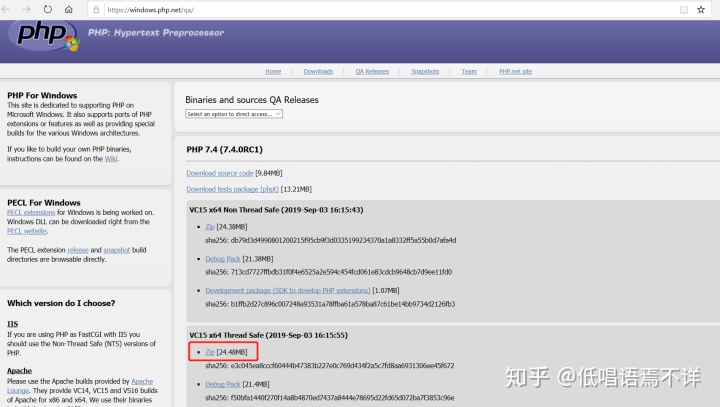Screen dimensions: 720x407
Task: Click the padlock site security icon
Action: [x=96, y=10]
